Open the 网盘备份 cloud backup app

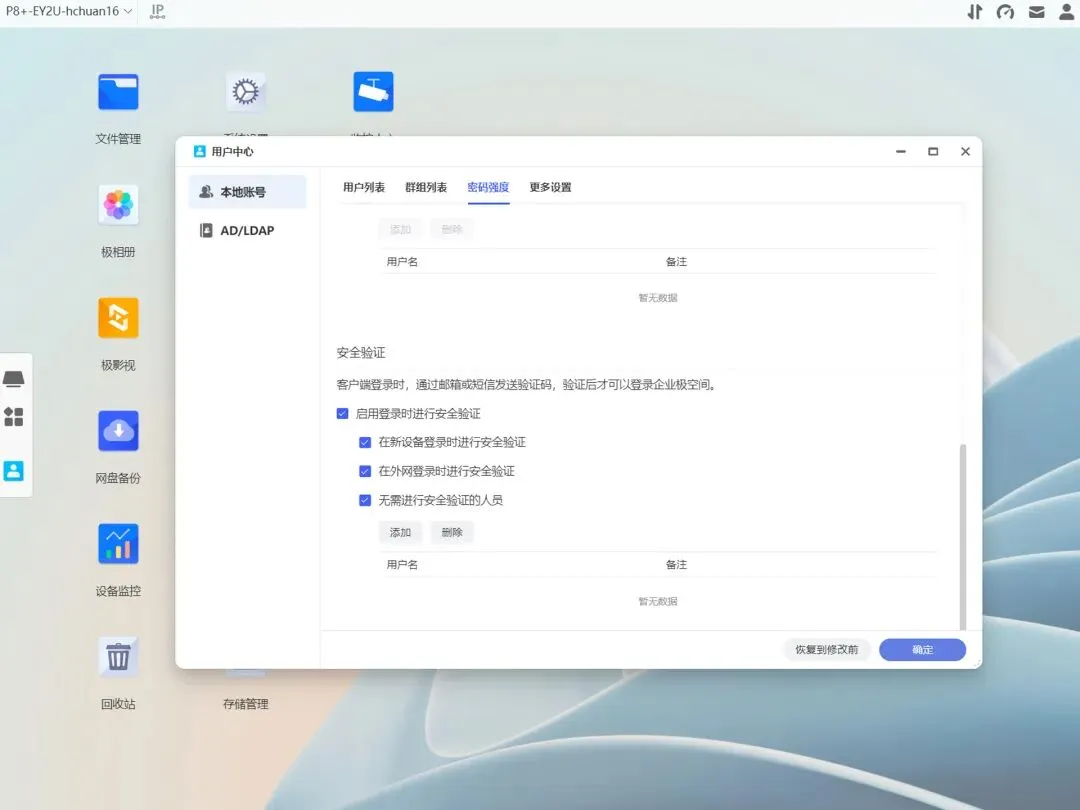(118, 430)
